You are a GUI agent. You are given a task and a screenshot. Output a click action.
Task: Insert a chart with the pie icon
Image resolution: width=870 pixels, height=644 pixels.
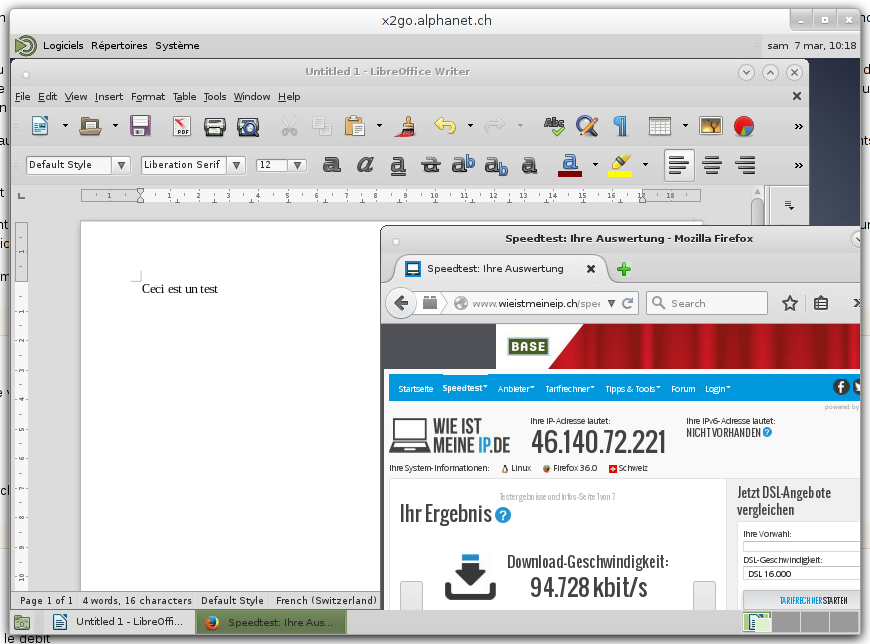click(x=743, y=126)
